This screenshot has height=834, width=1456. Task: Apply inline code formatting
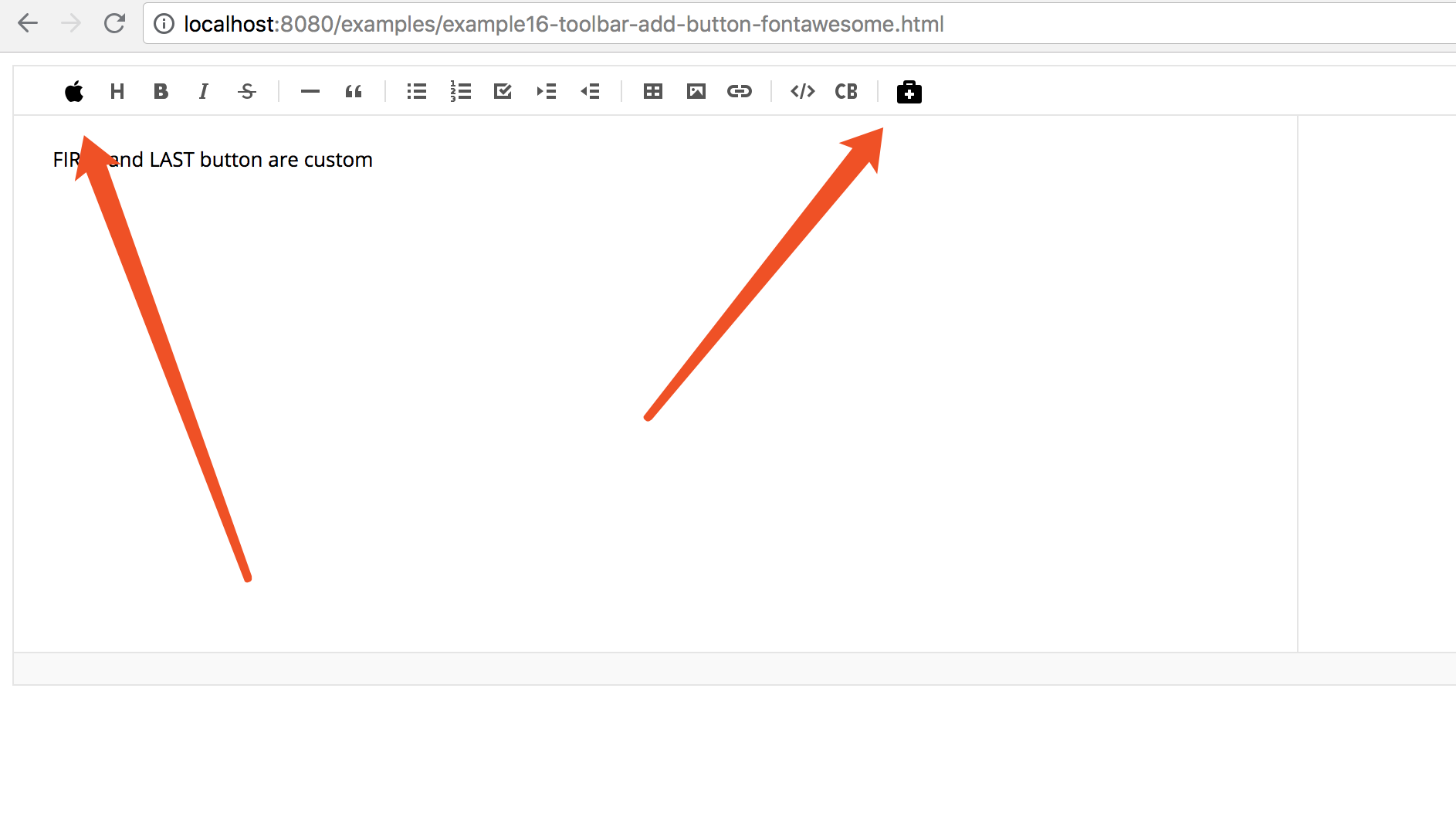point(802,91)
